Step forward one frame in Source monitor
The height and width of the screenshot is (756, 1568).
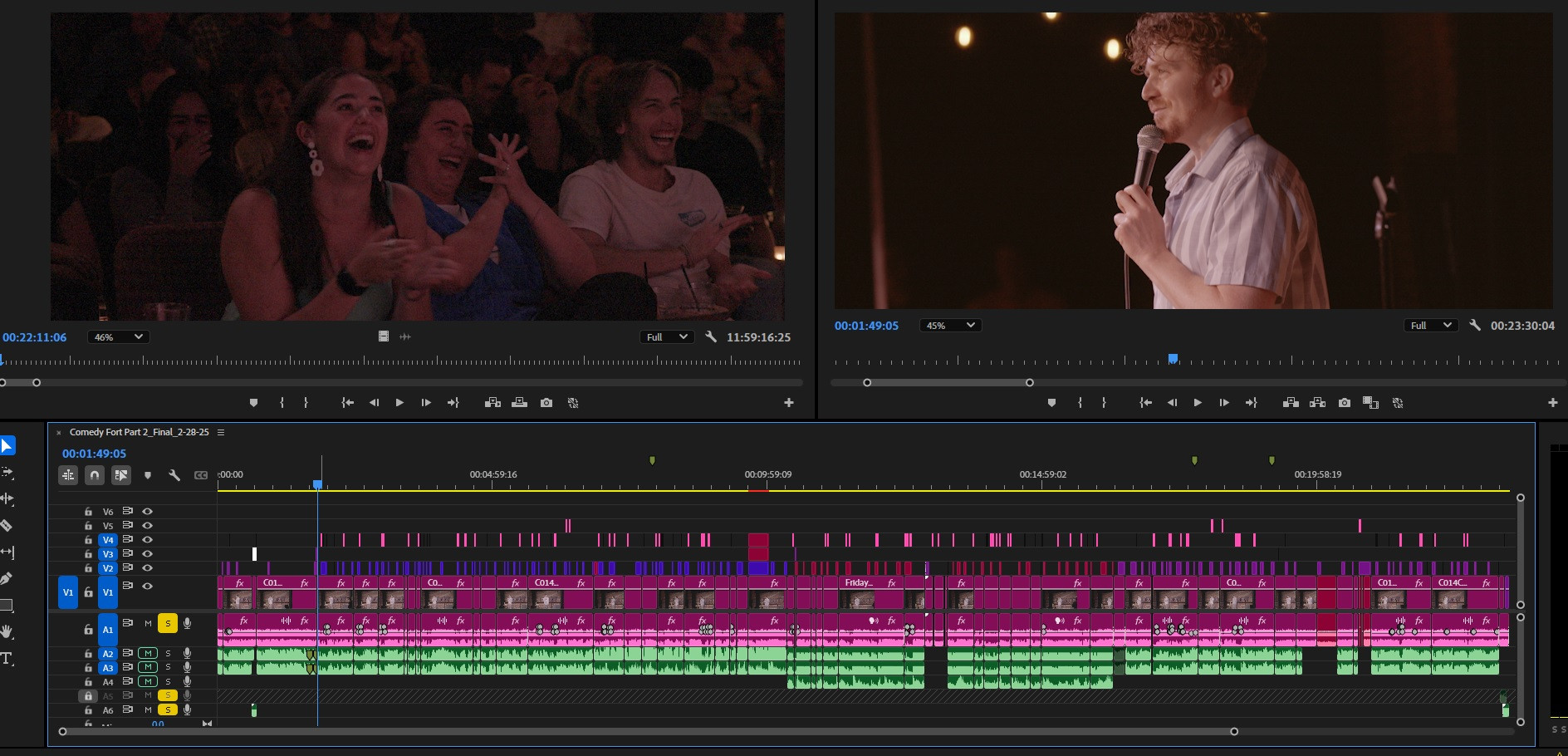click(426, 402)
